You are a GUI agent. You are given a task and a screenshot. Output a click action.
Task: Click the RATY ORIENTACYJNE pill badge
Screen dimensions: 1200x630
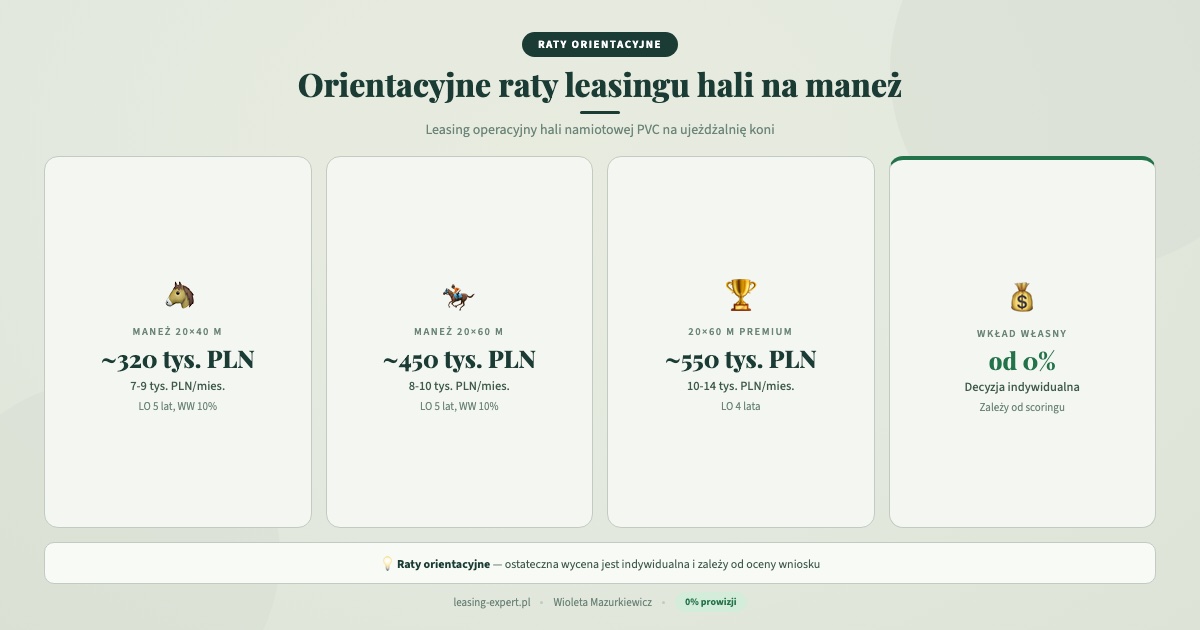tap(600, 44)
